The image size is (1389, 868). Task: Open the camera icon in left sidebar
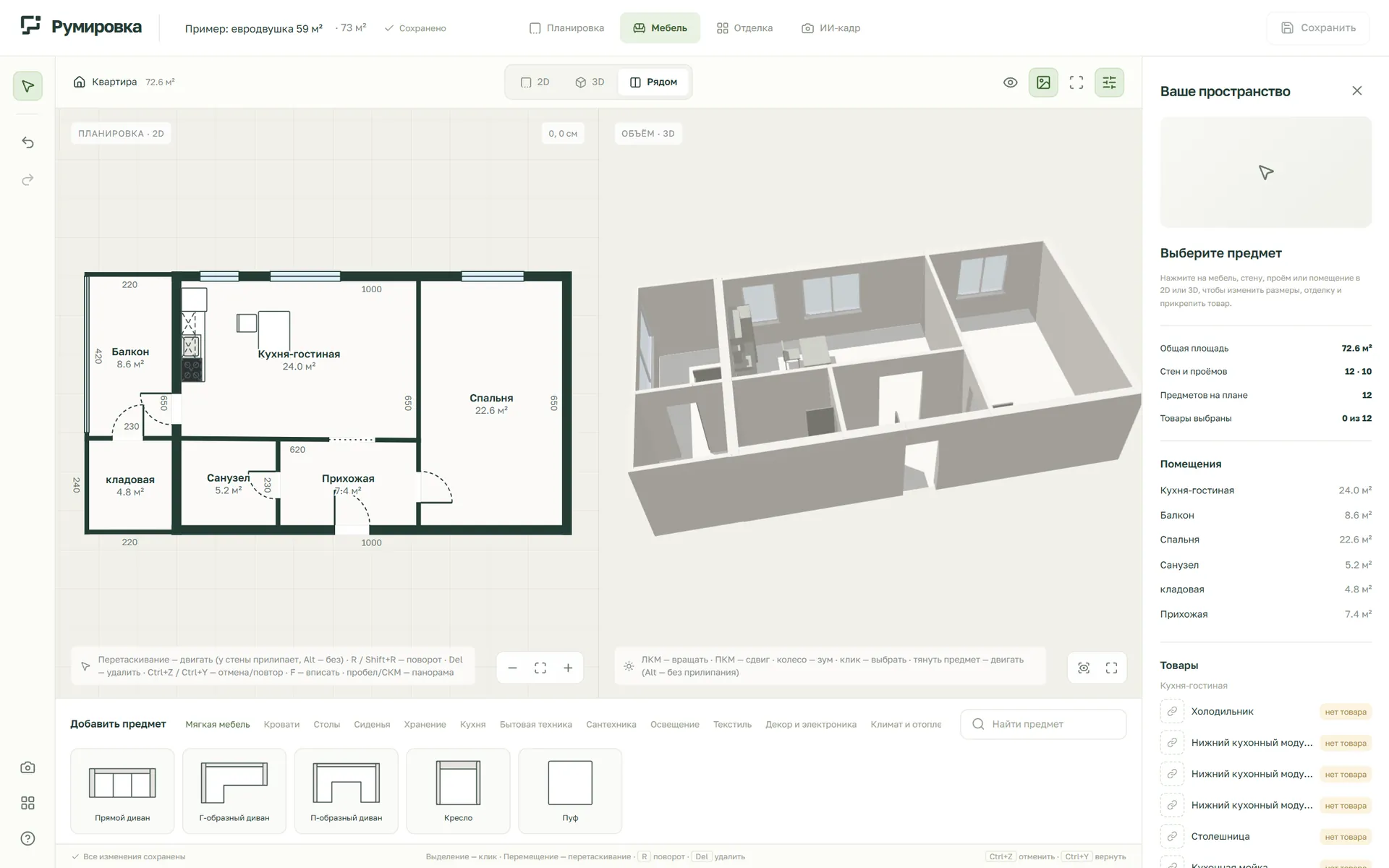27,767
